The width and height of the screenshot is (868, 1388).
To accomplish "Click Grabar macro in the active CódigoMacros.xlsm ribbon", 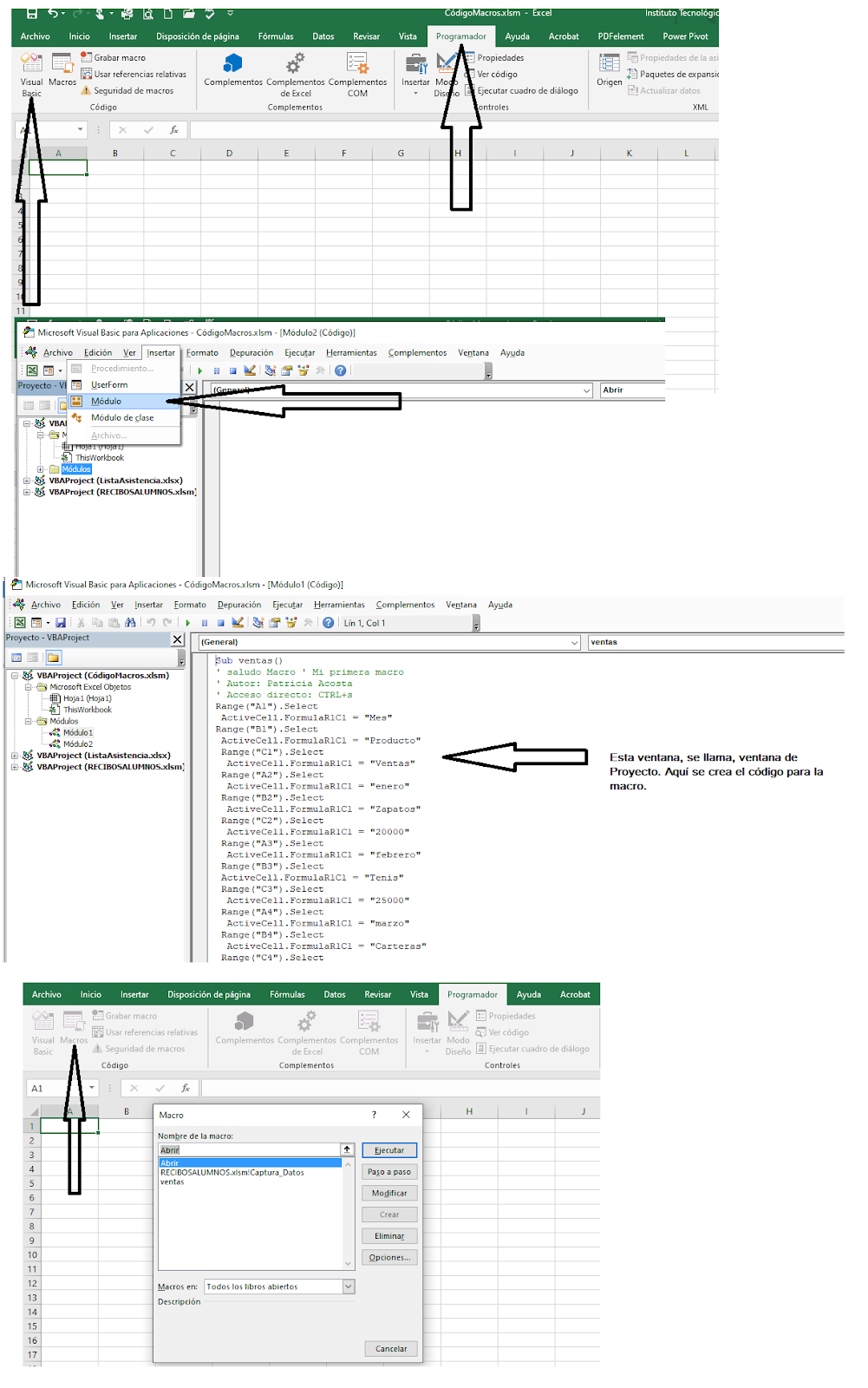I will tap(114, 57).
